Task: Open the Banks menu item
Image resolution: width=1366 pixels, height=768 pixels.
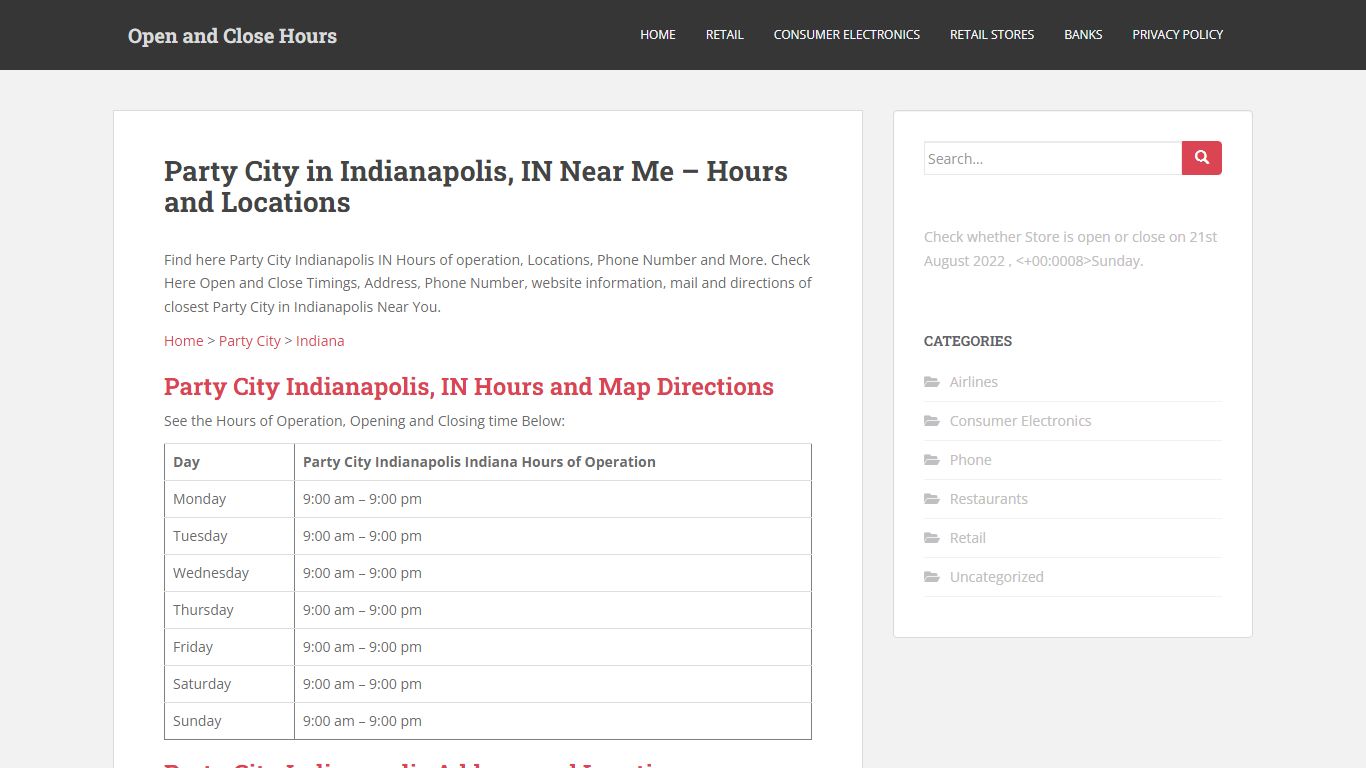Action: (x=1083, y=34)
